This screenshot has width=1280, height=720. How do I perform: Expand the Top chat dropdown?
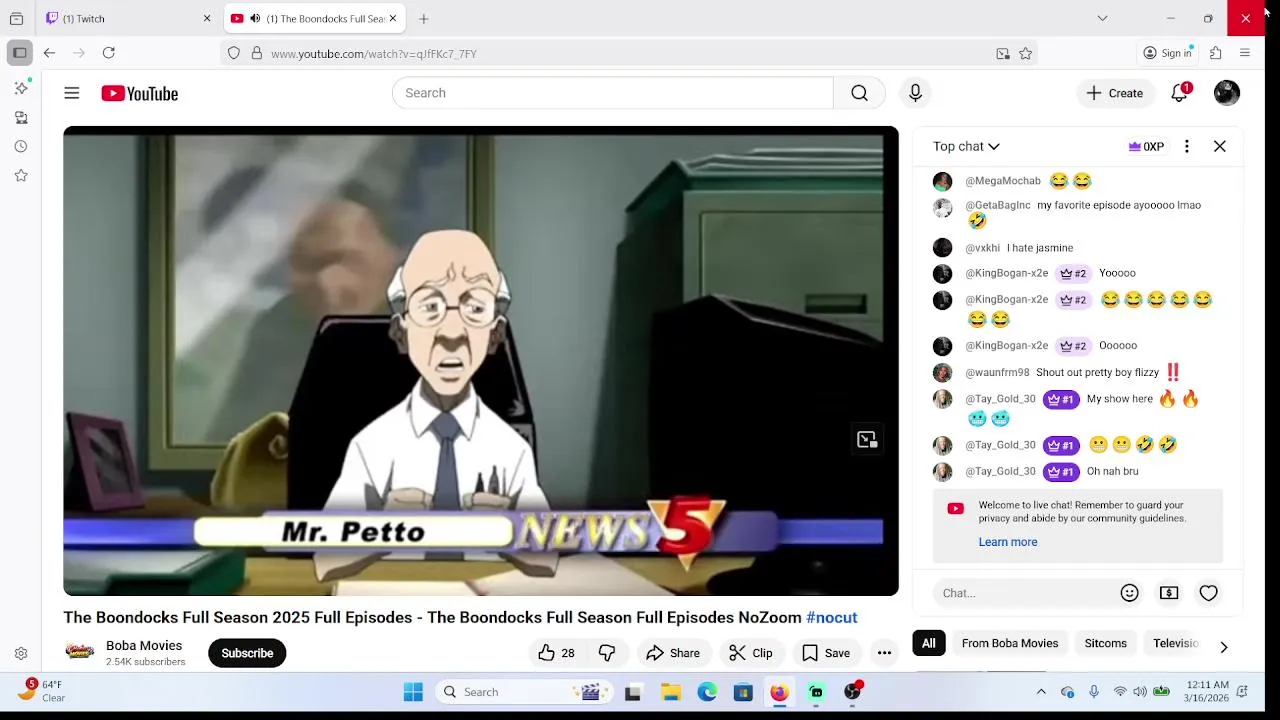tap(966, 146)
